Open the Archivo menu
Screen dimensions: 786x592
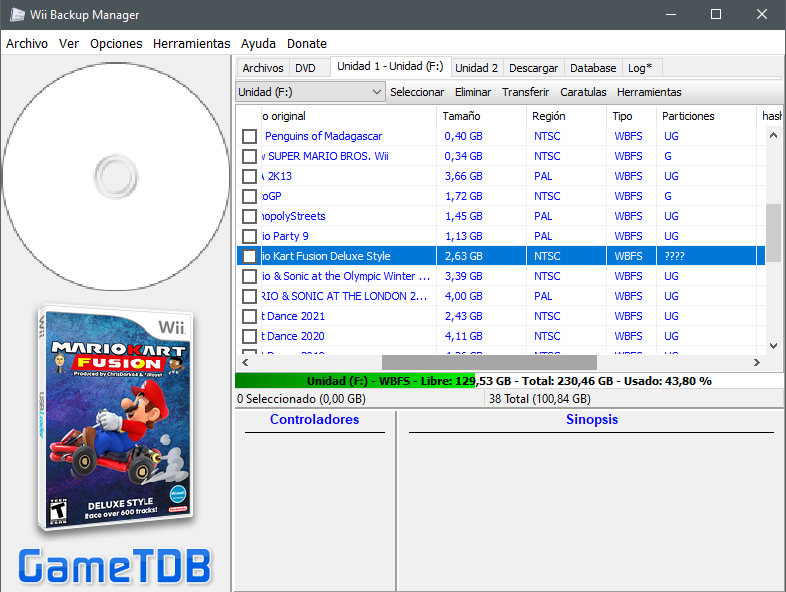(27, 44)
